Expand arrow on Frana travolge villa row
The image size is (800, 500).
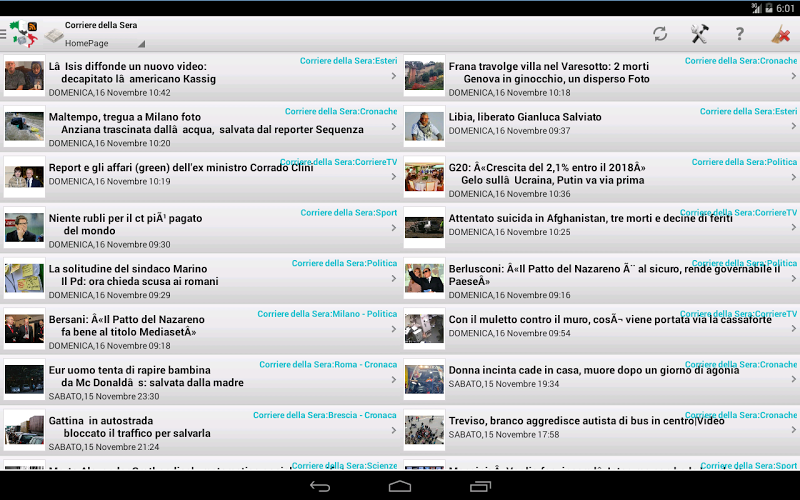[x=793, y=76]
